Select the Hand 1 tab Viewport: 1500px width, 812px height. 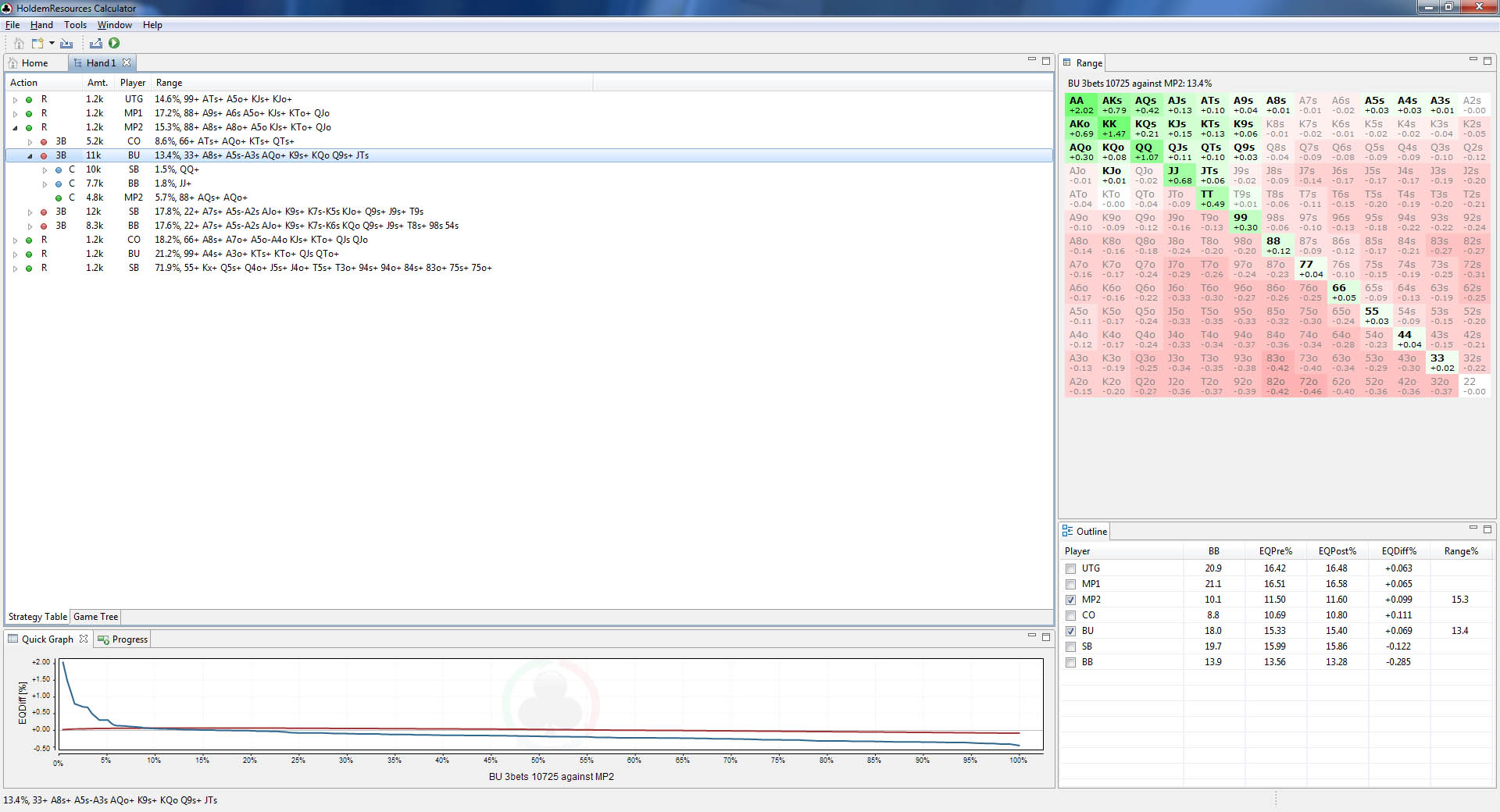click(x=101, y=63)
